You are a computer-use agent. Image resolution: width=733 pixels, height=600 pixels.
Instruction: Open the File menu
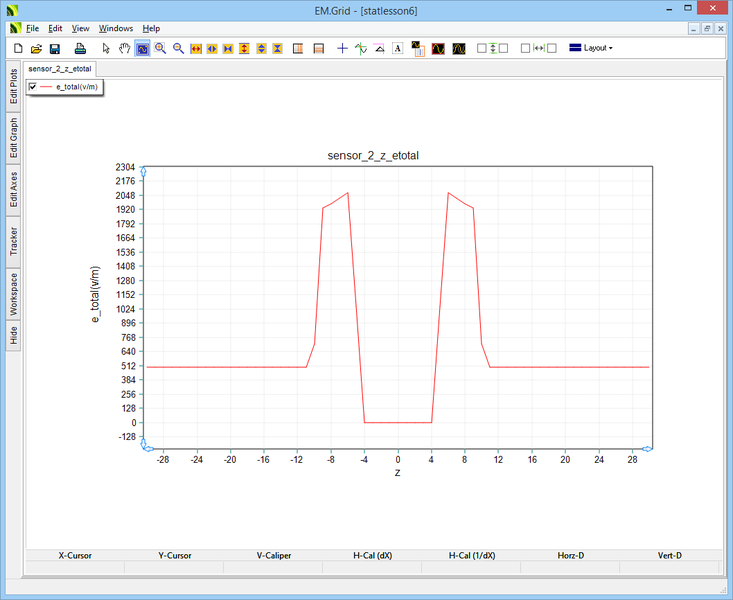click(32, 29)
